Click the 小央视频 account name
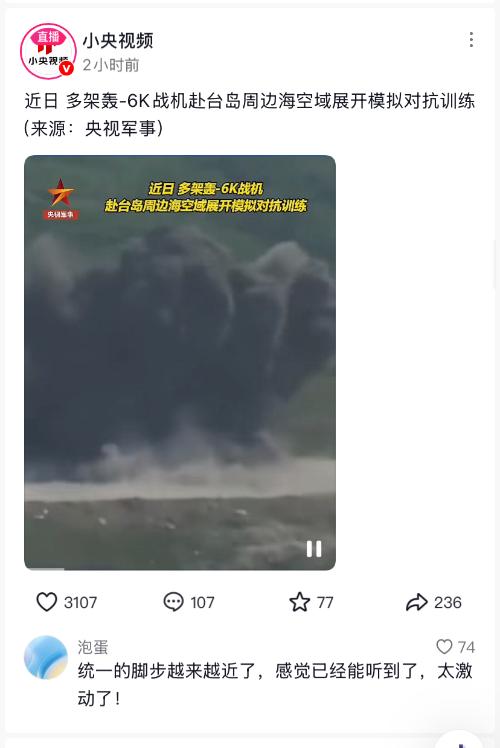 click(118, 41)
